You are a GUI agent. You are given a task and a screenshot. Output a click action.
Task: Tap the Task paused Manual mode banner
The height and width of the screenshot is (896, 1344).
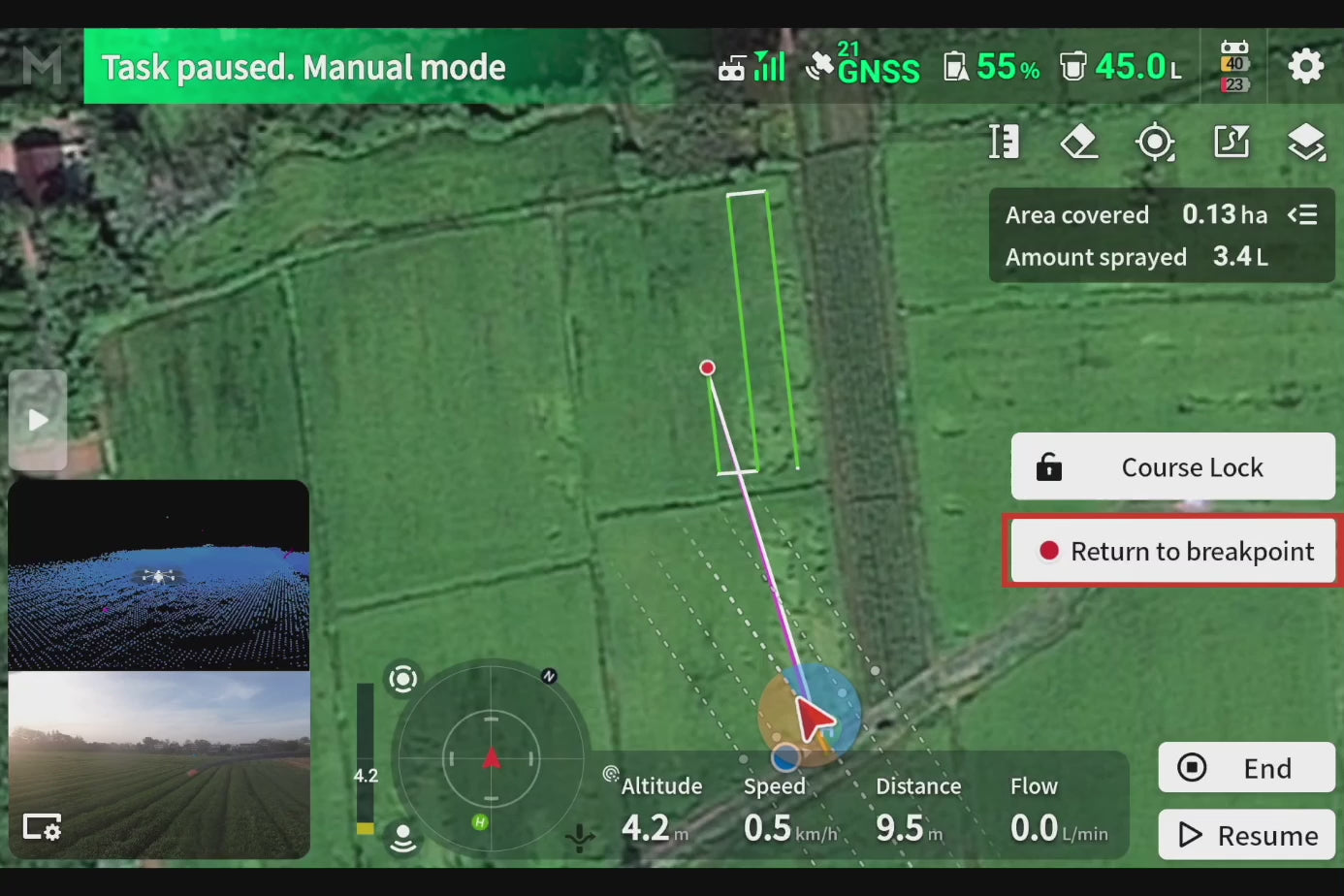point(304,67)
